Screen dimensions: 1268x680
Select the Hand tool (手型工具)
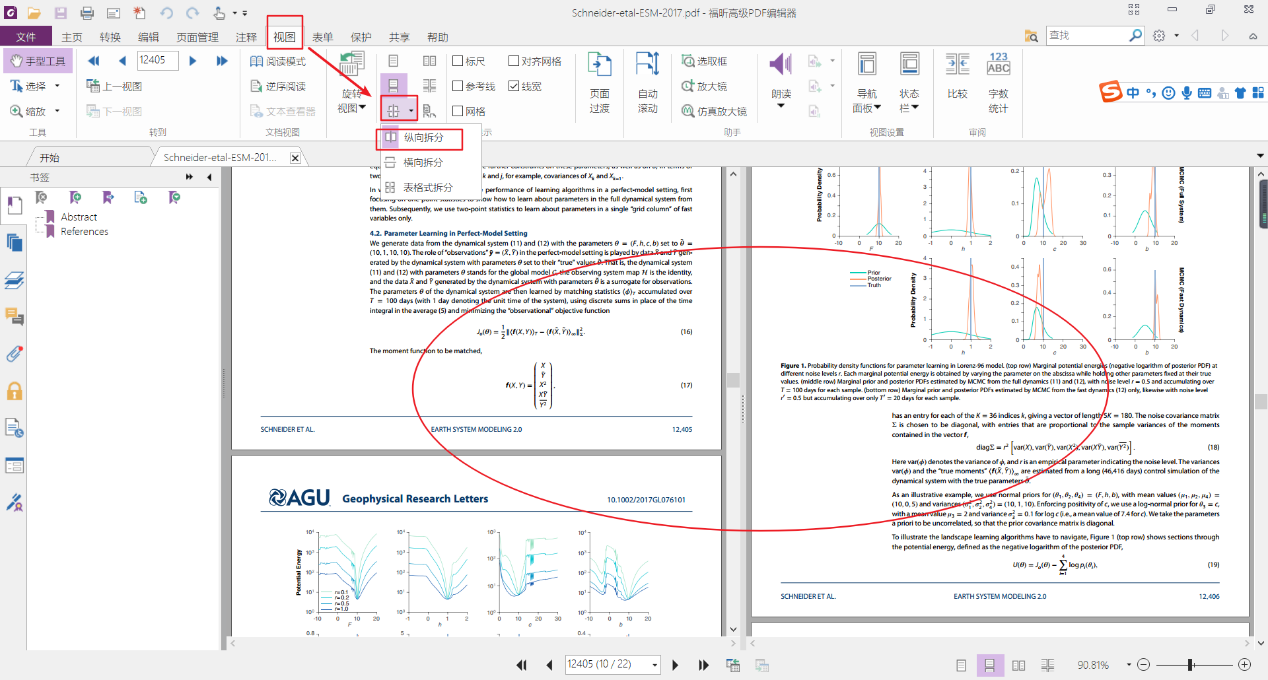(x=38, y=61)
